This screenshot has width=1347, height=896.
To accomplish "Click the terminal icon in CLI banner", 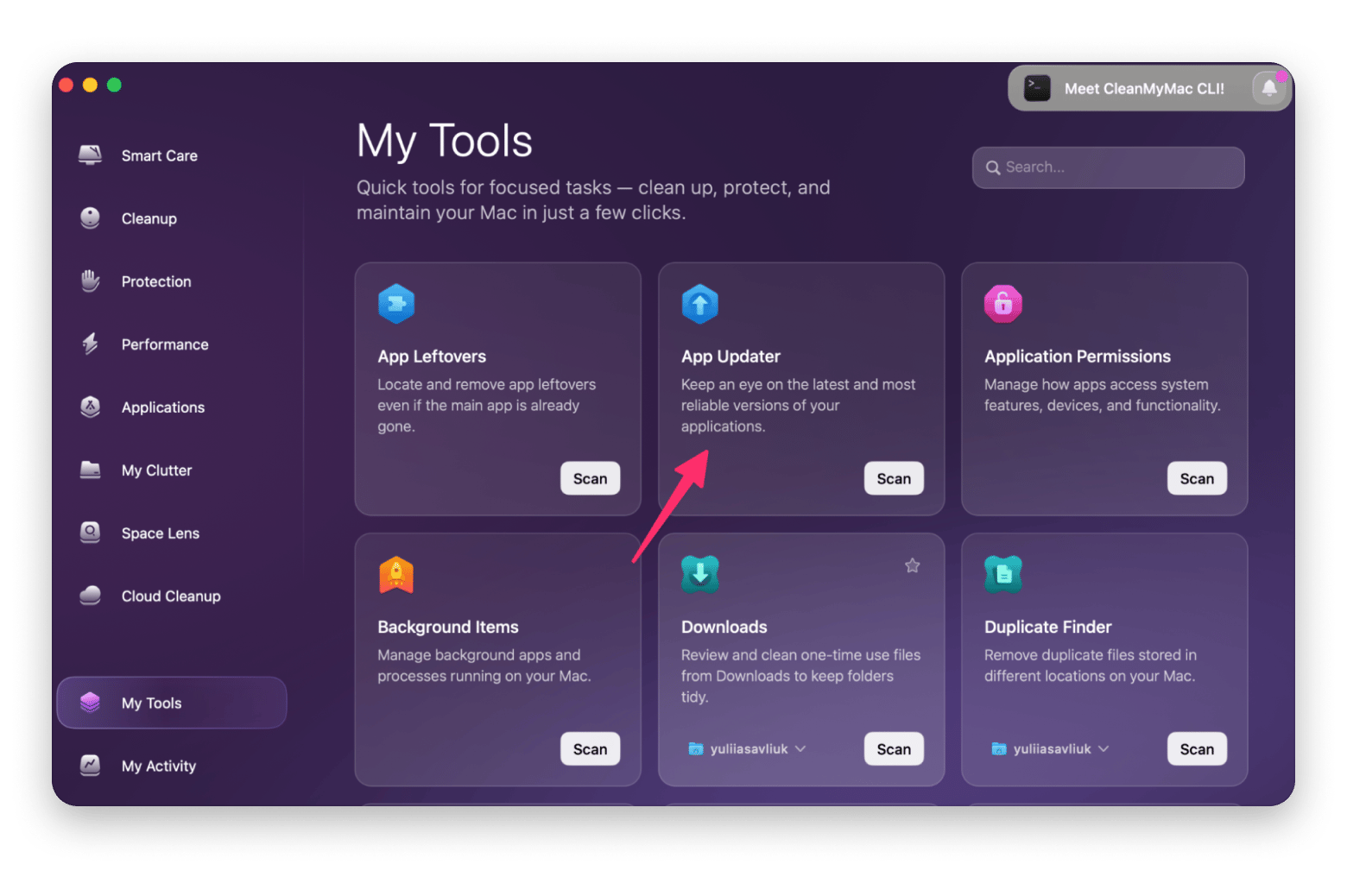I will 1037,88.
